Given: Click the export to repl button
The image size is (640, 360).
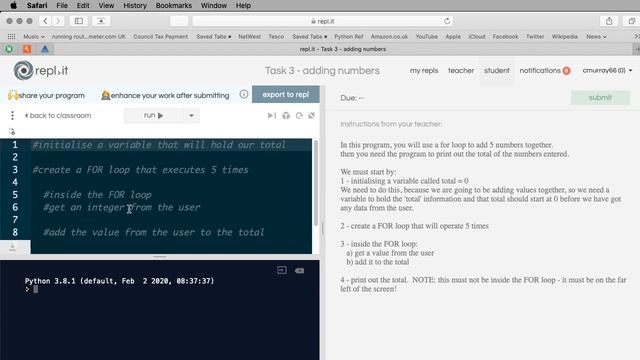Looking at the screenshot, I should click(286, 94).
